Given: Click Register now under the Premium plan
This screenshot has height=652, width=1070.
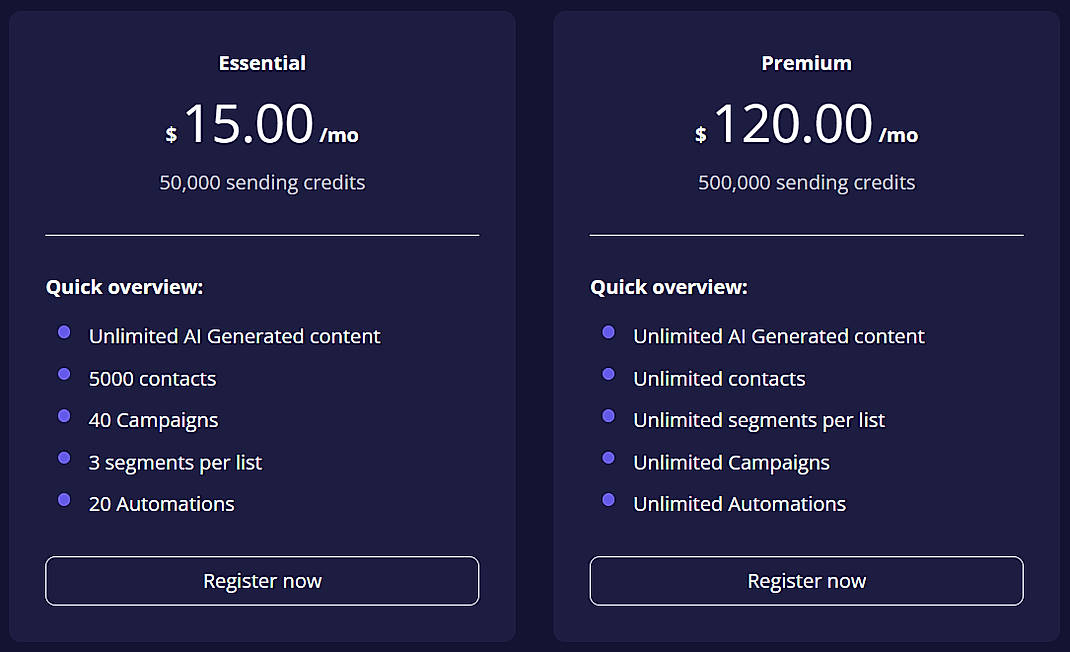Looking at the screenshot, I should pyautogui.click(x=806, y=580).
